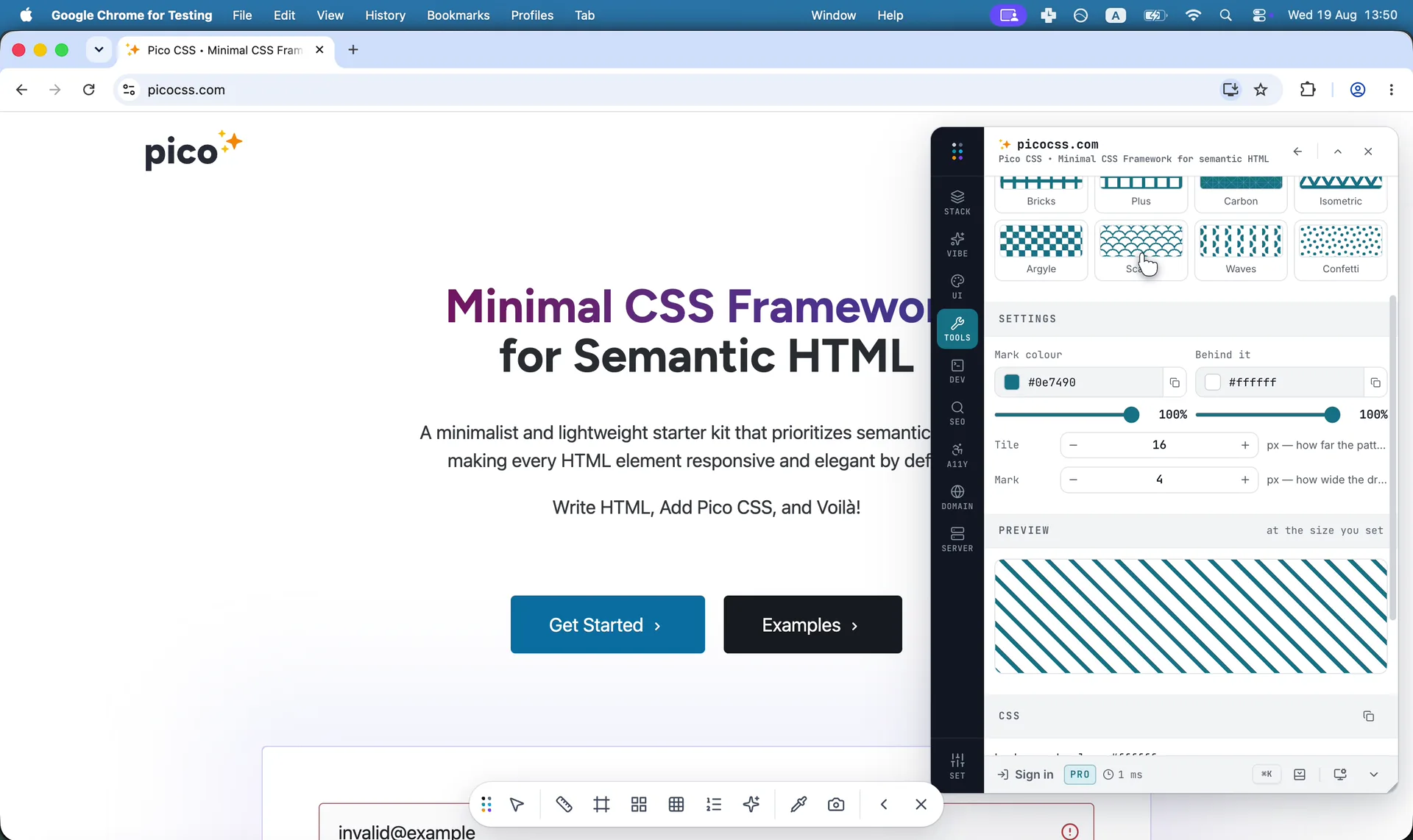
Task: Click the Behind it white colour swatch
Action: pos(1213,382)
